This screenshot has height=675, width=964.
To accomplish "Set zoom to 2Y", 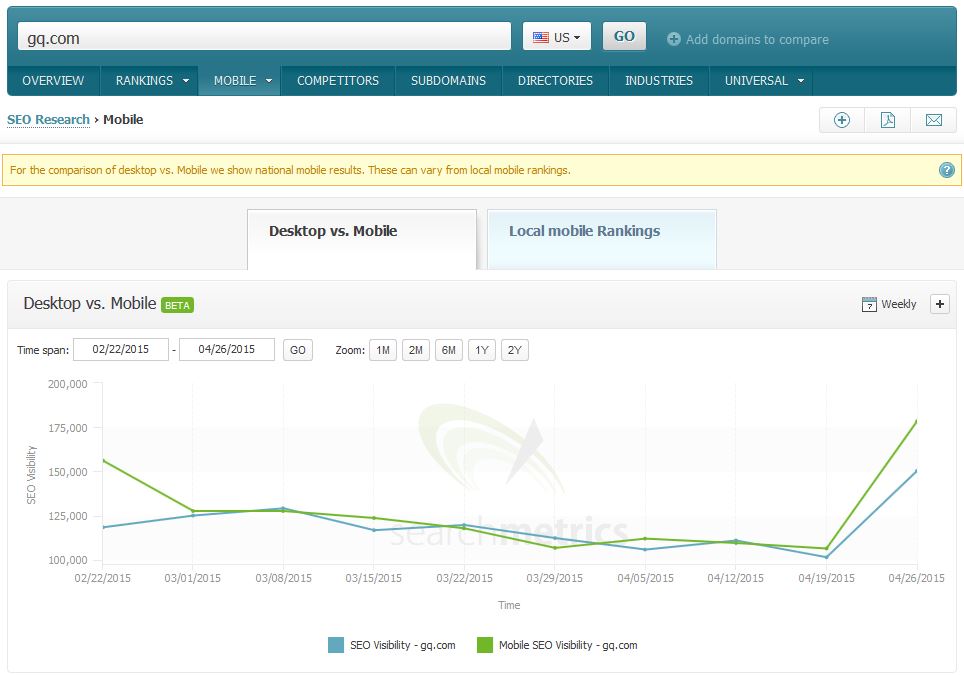I will (515, 350).
